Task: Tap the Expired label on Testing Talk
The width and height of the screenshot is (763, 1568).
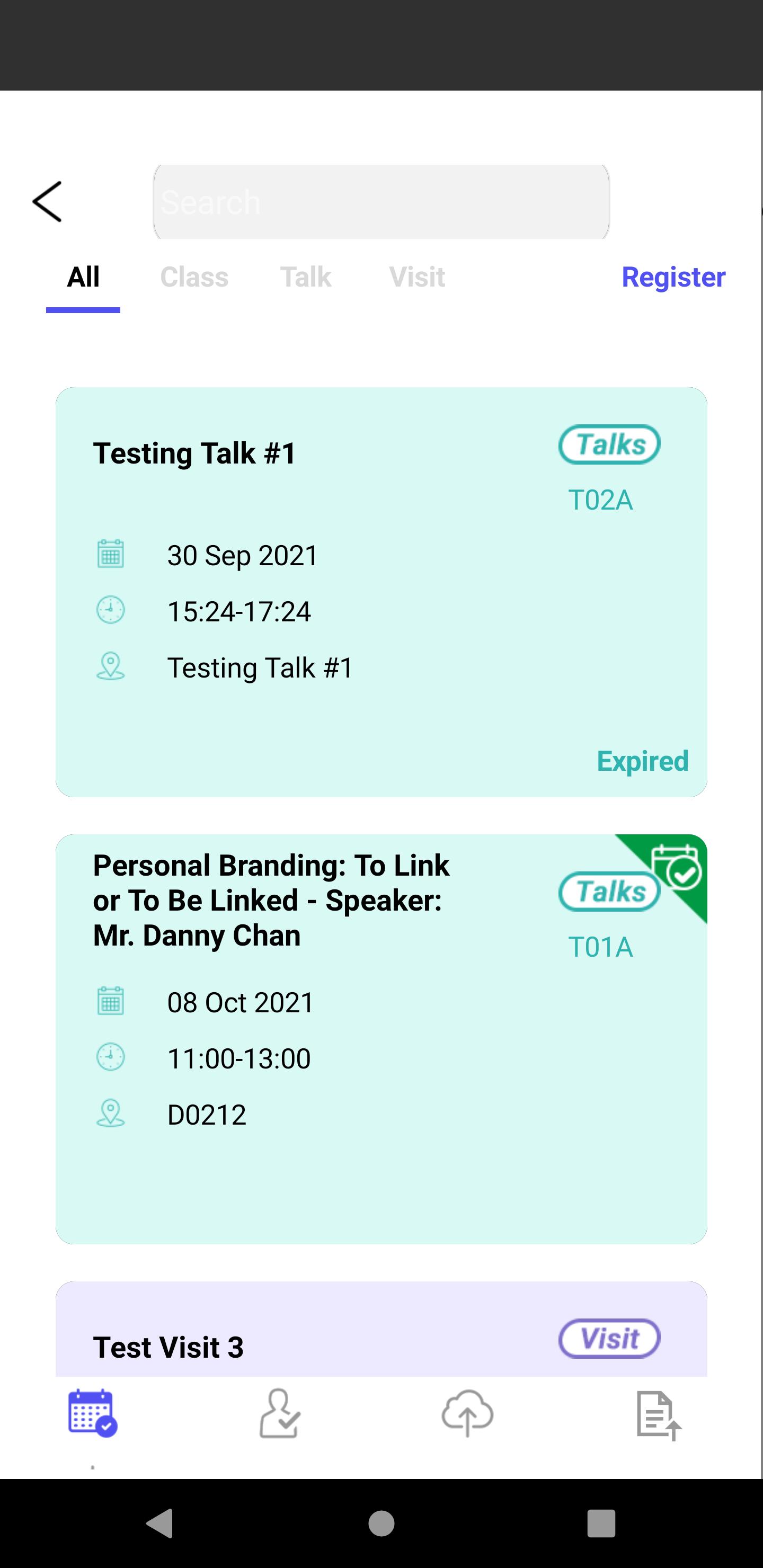Action: click(642, 761)
